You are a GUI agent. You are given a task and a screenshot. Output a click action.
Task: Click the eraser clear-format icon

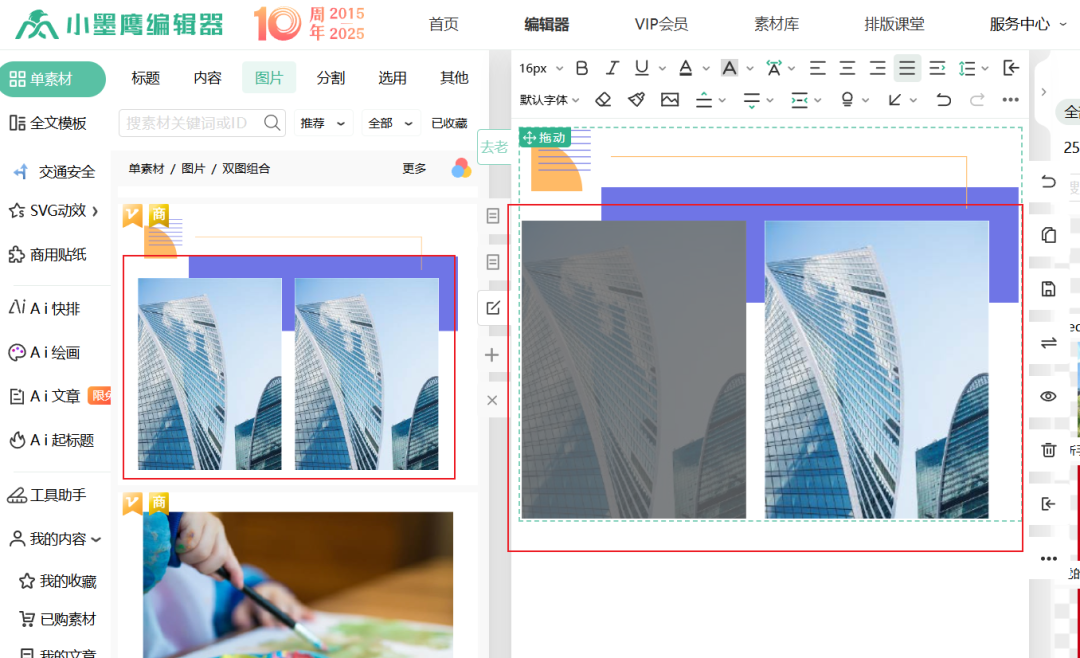click(603, 100)
